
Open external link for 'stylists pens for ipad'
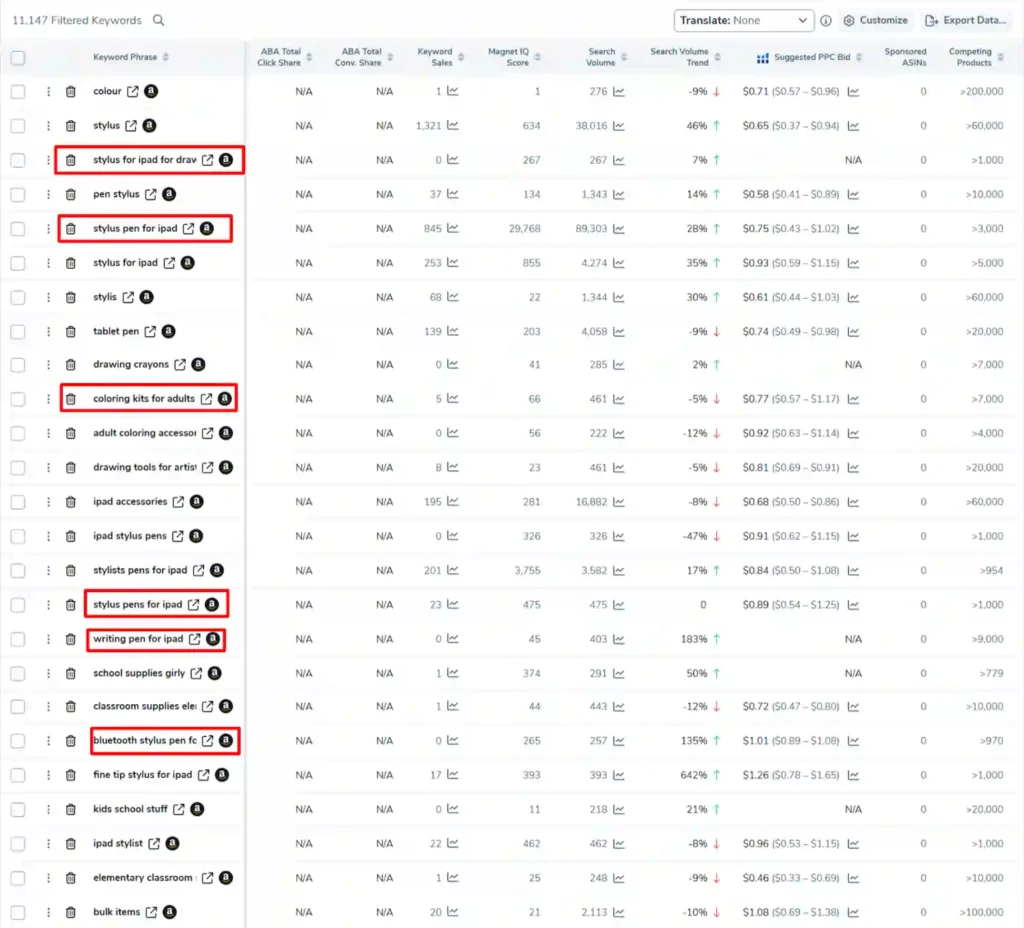(x=199, y=570)
